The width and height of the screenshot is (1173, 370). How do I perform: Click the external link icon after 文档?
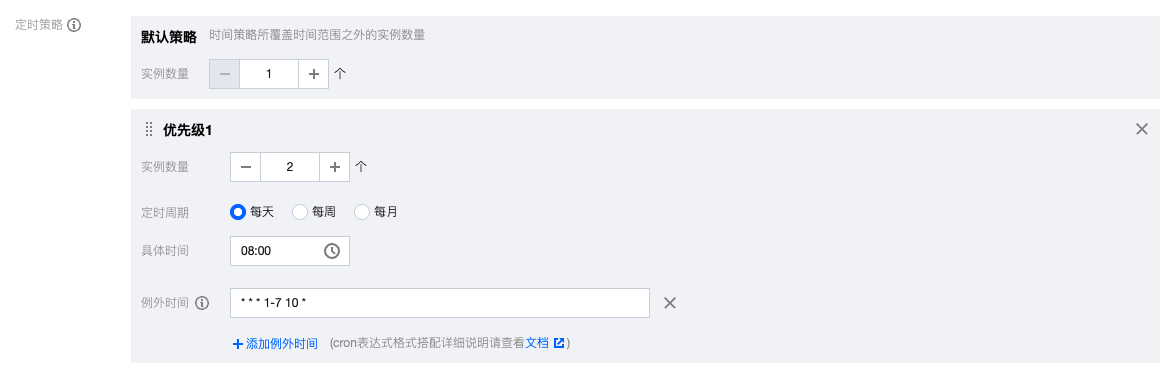(x=559, y=343)
